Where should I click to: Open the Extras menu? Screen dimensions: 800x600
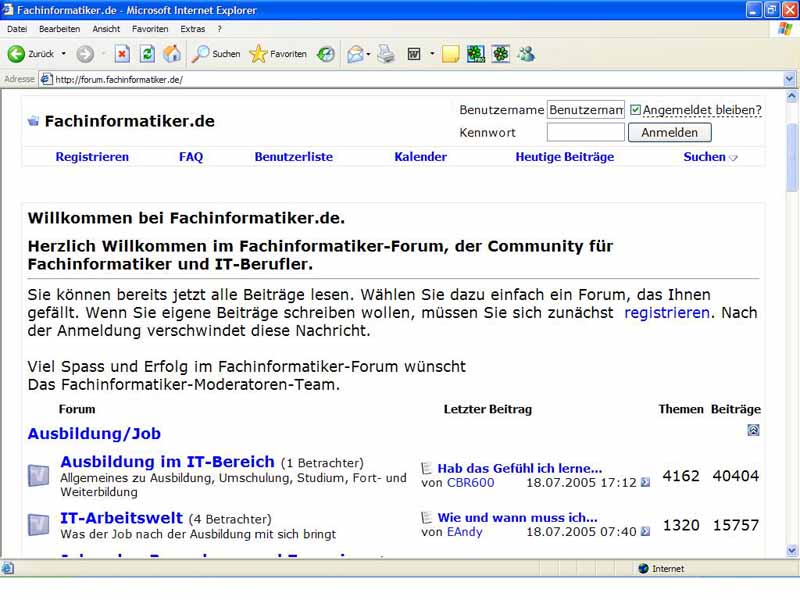(x=192, y=29)
